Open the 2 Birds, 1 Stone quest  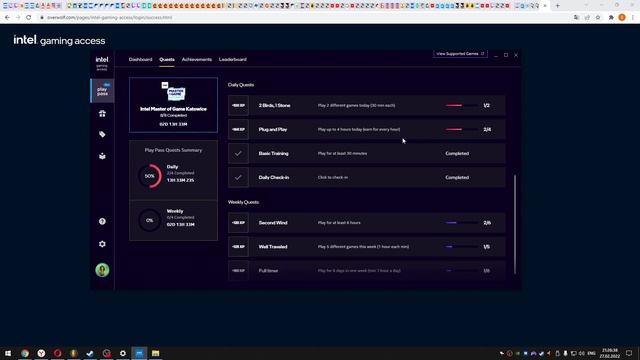coord(367,105)
